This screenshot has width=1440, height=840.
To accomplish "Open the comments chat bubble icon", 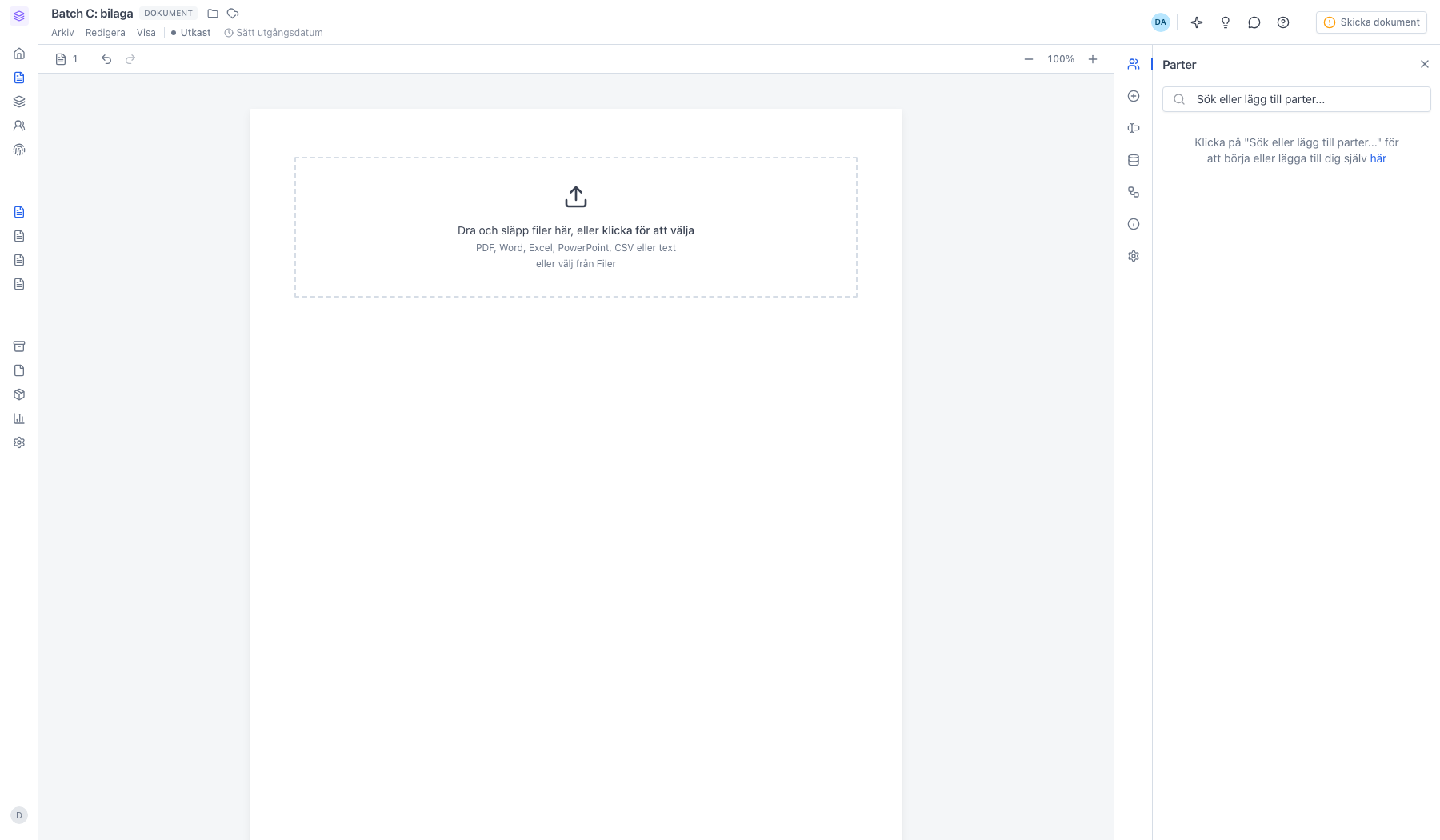I will click(1254, 22).
